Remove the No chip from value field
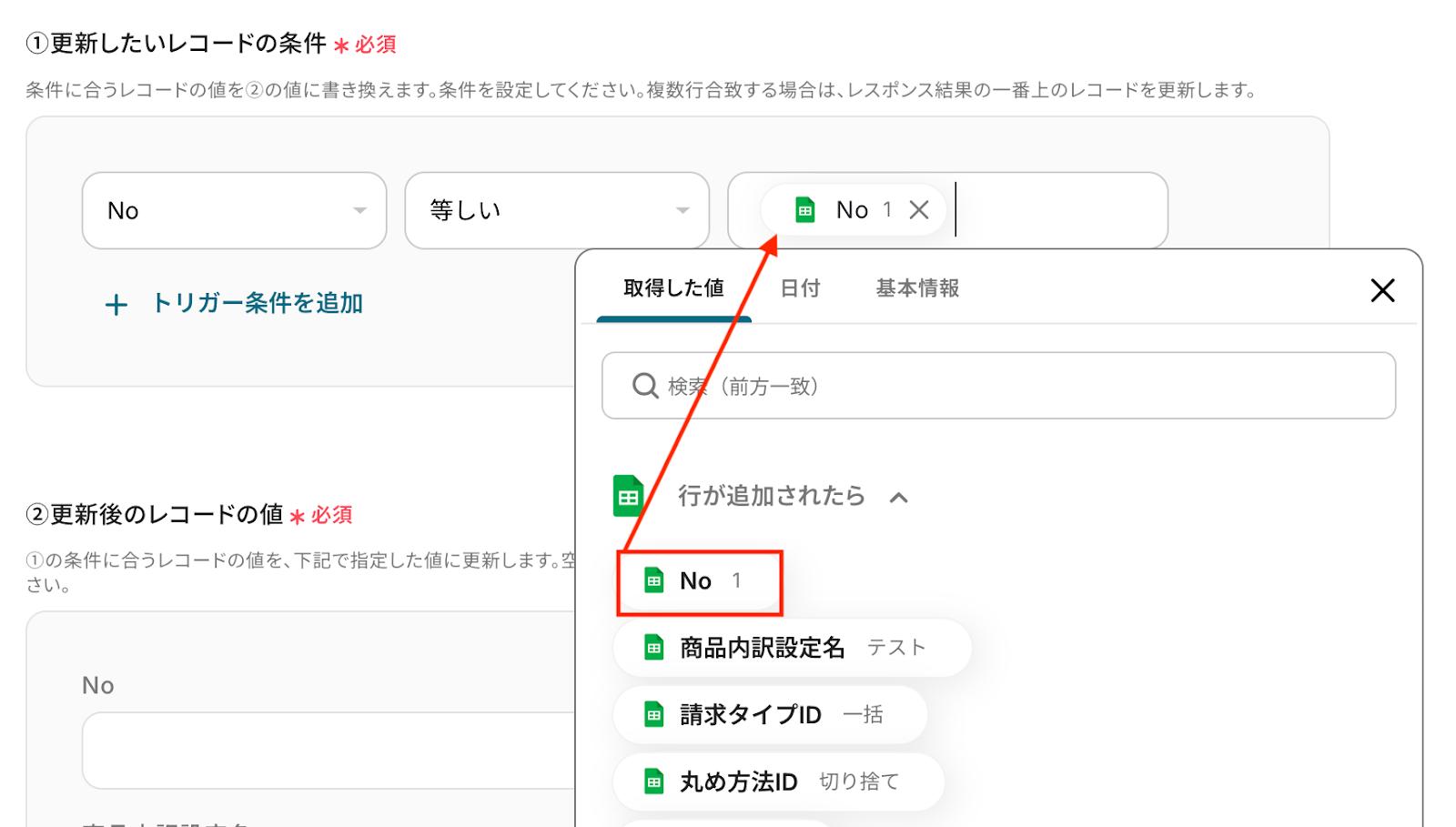Viewport: 1456px width, 827px height. 919,210
